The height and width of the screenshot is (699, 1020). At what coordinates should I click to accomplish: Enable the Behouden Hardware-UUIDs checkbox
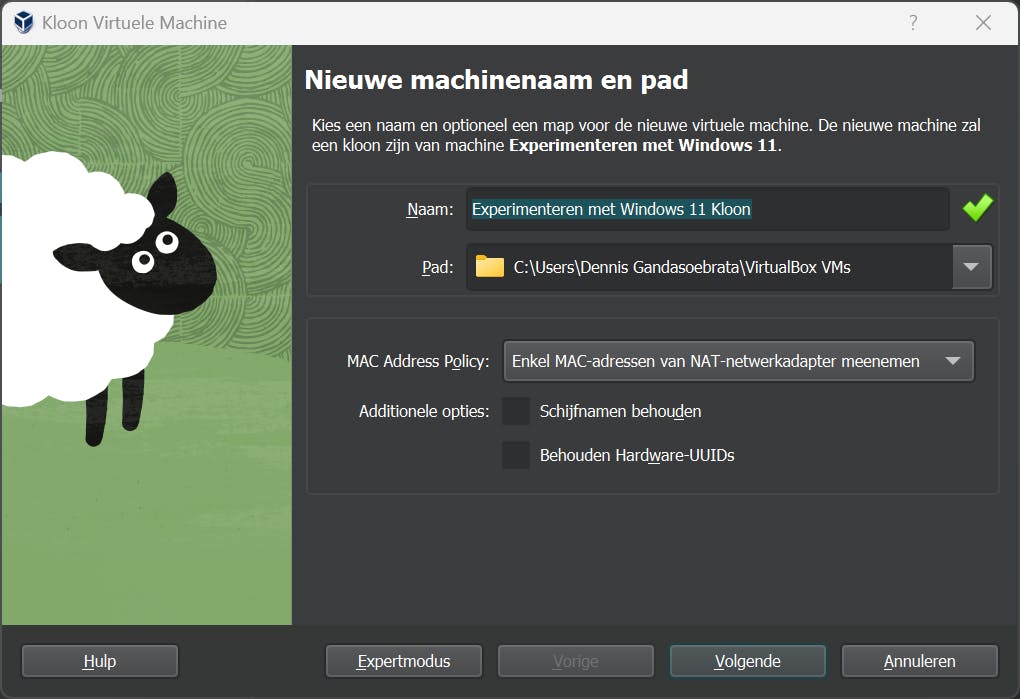[516, 455]
